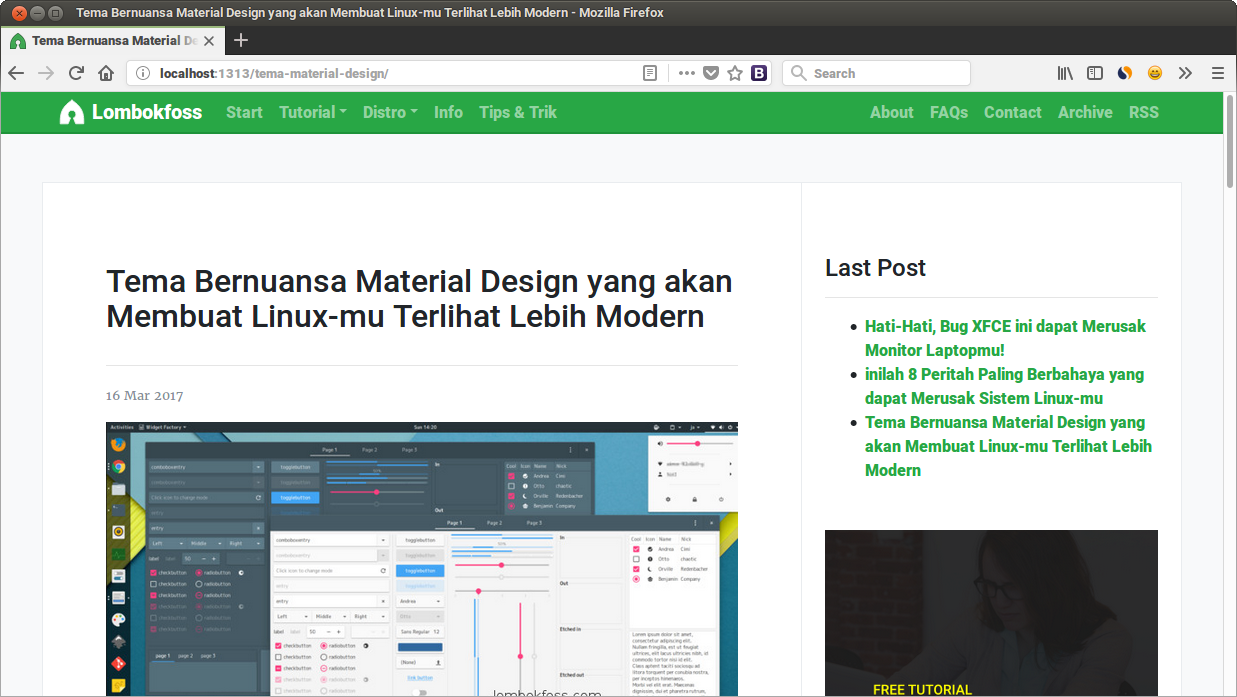Open the Distro dropdown menu
This screenshot has height=697, width=1237.
(x=389, y=112)
